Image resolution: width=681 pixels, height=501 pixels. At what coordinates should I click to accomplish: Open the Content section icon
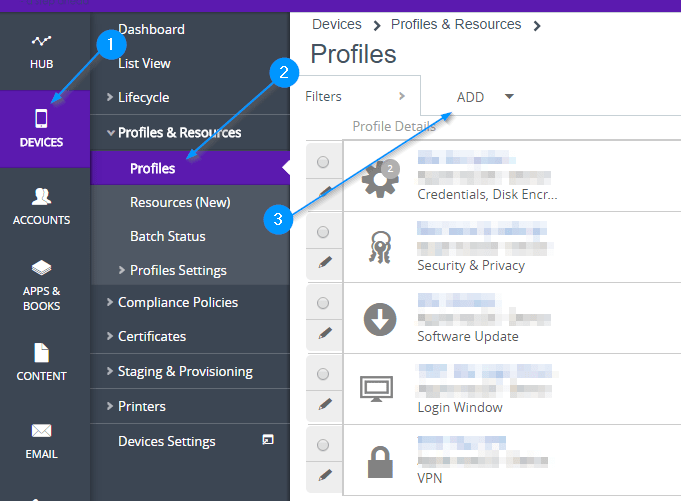(41, 363)
